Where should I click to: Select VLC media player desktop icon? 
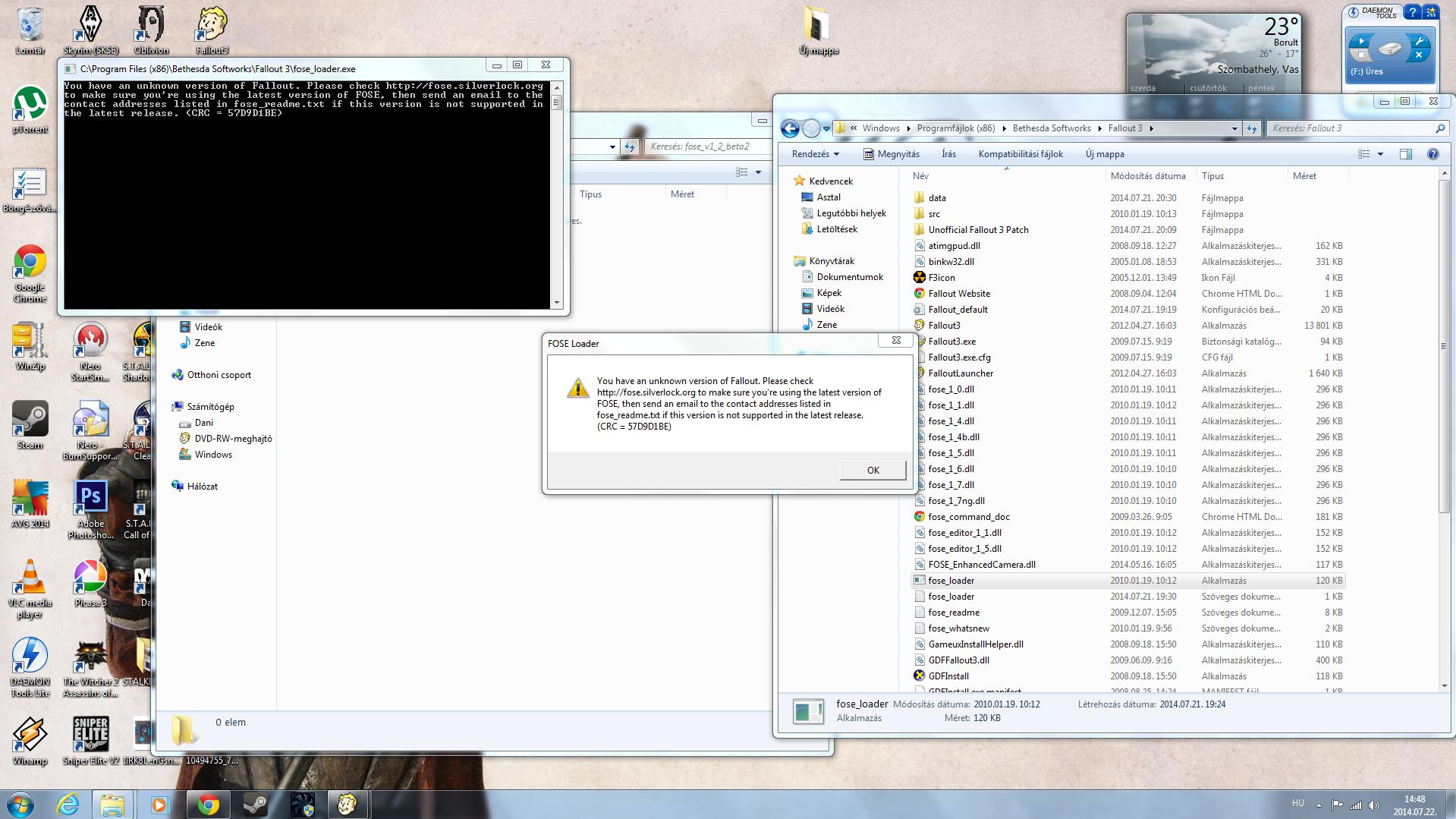coord(30,589)
